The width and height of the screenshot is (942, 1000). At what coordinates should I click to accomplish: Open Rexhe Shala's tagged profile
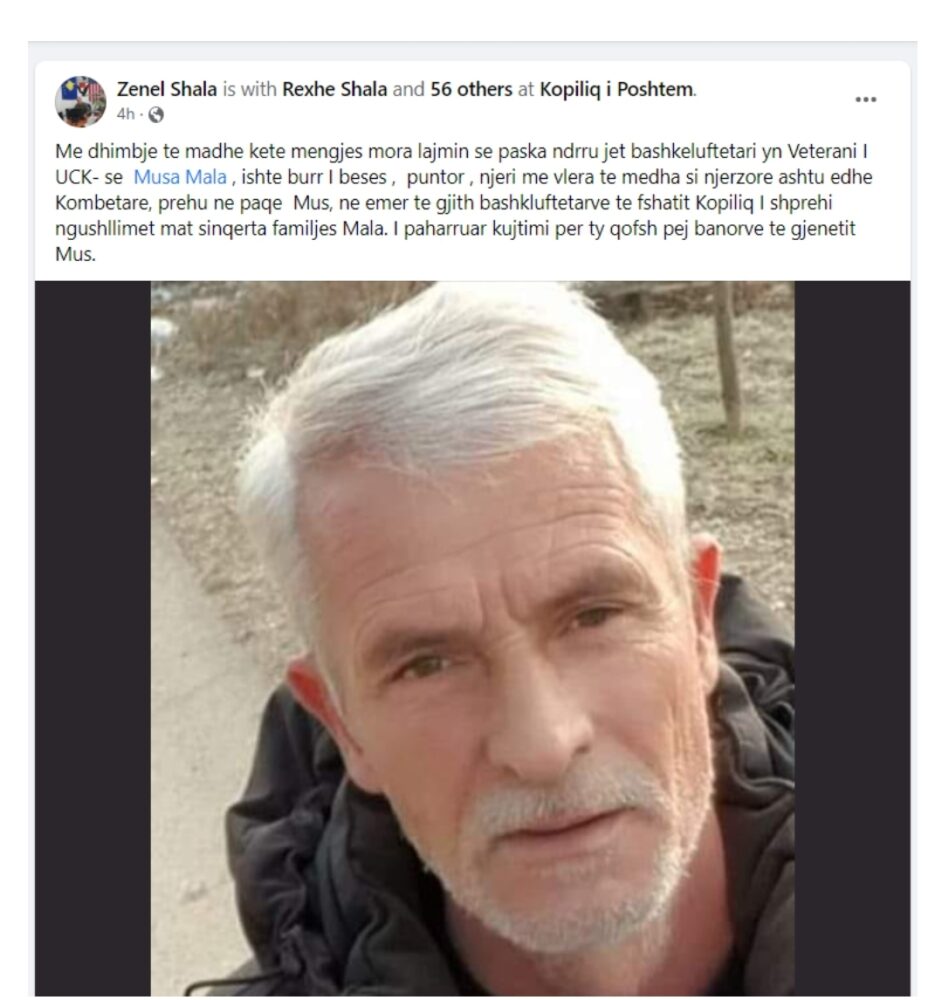click(334, 89)
